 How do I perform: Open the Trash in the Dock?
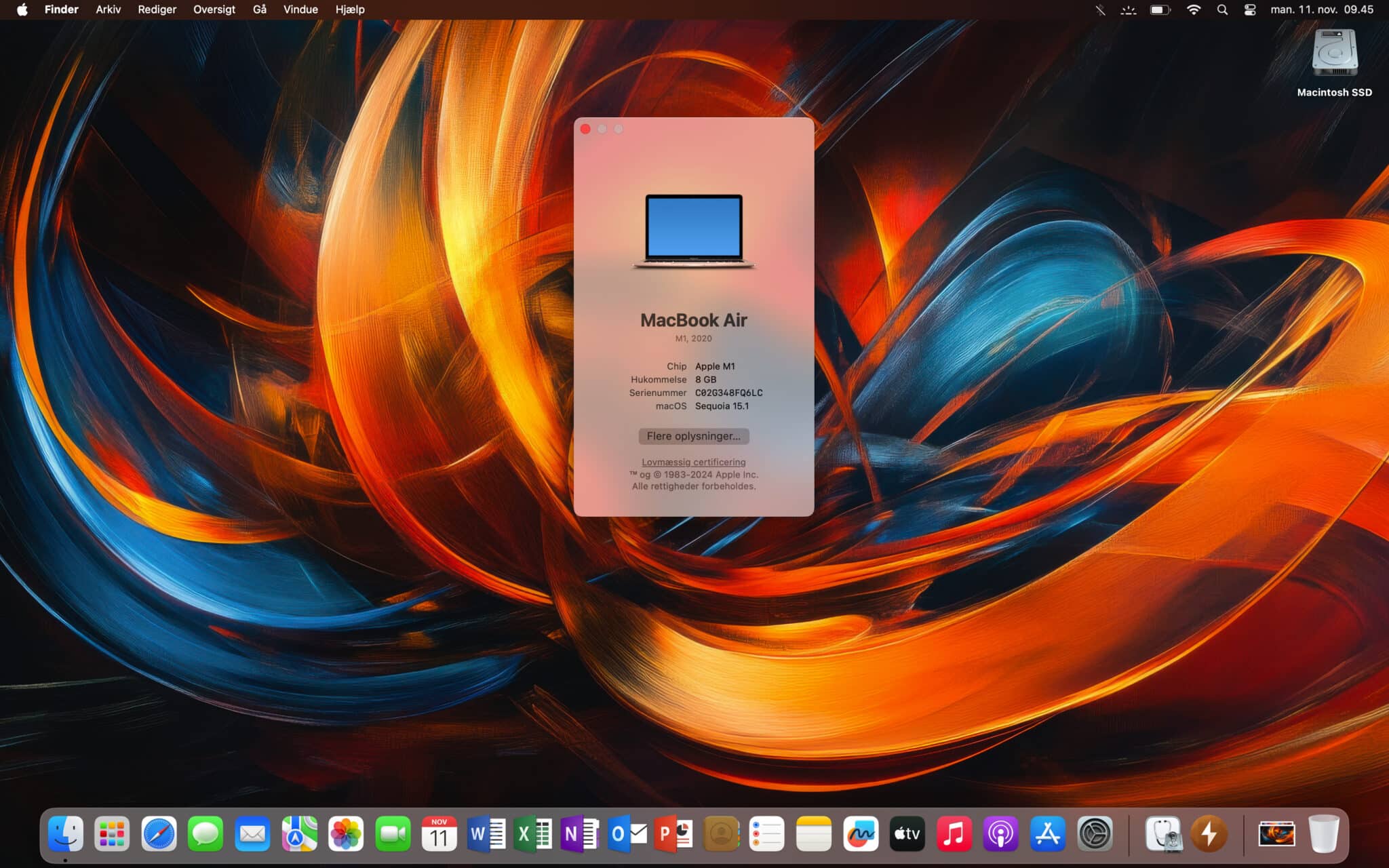[1323, 833]
